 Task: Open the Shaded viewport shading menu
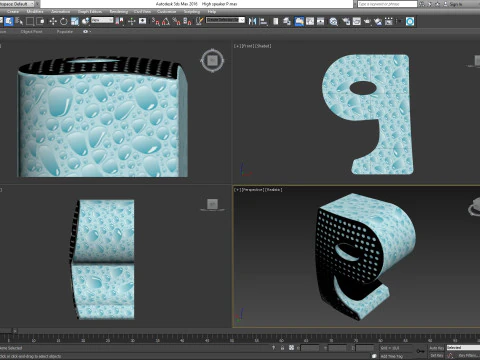(263, 46)
